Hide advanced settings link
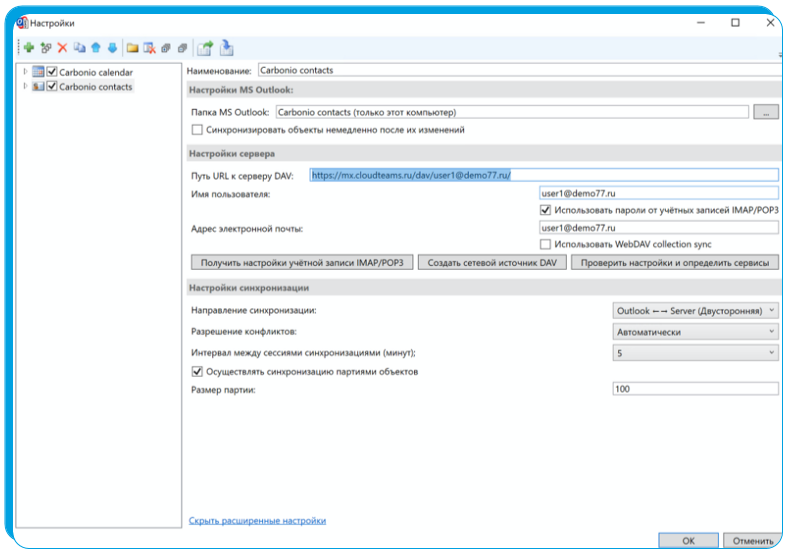The height and width of the screenshot is (553, 790). point(257,520)
